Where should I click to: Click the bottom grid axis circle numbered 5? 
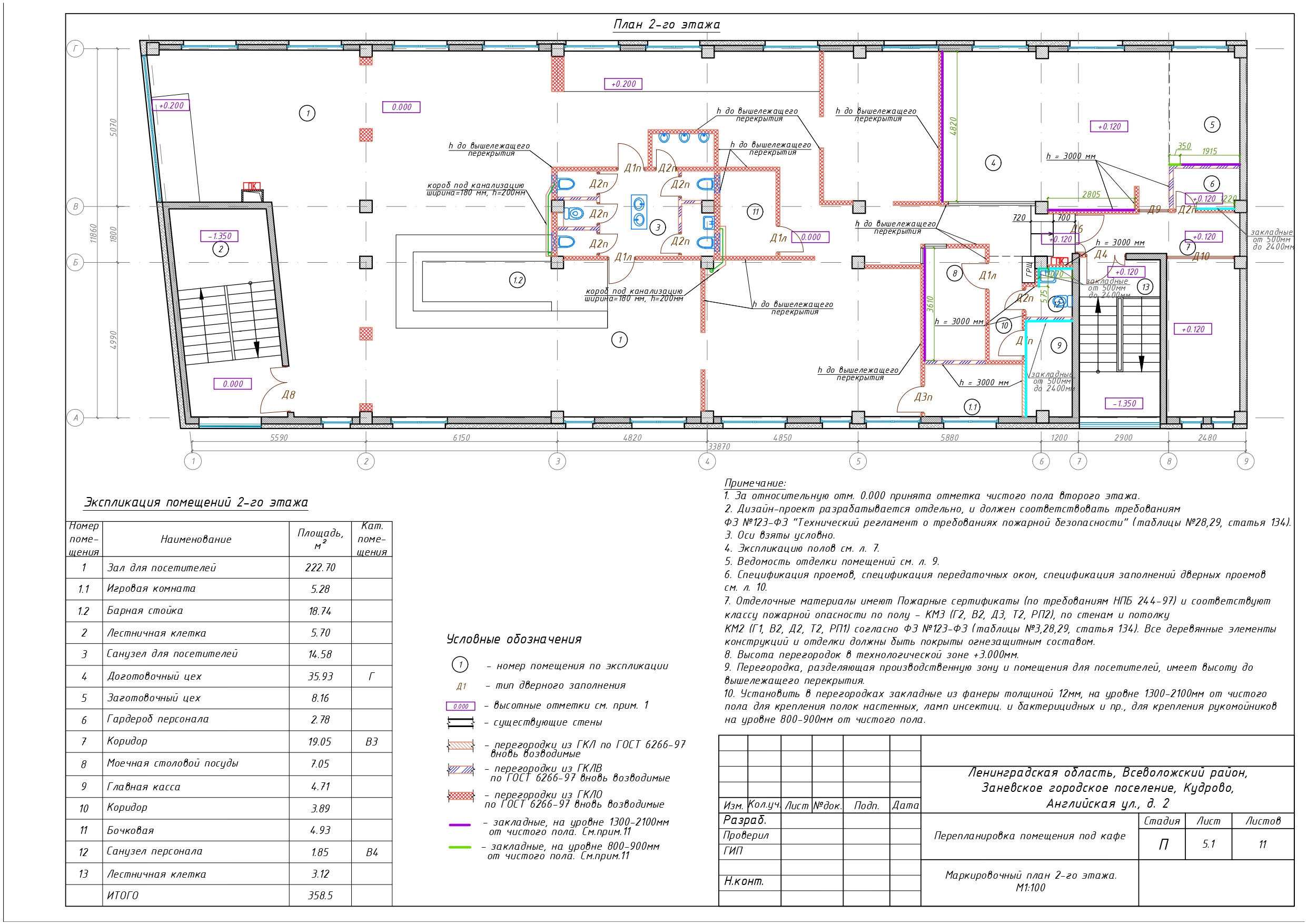858,461
